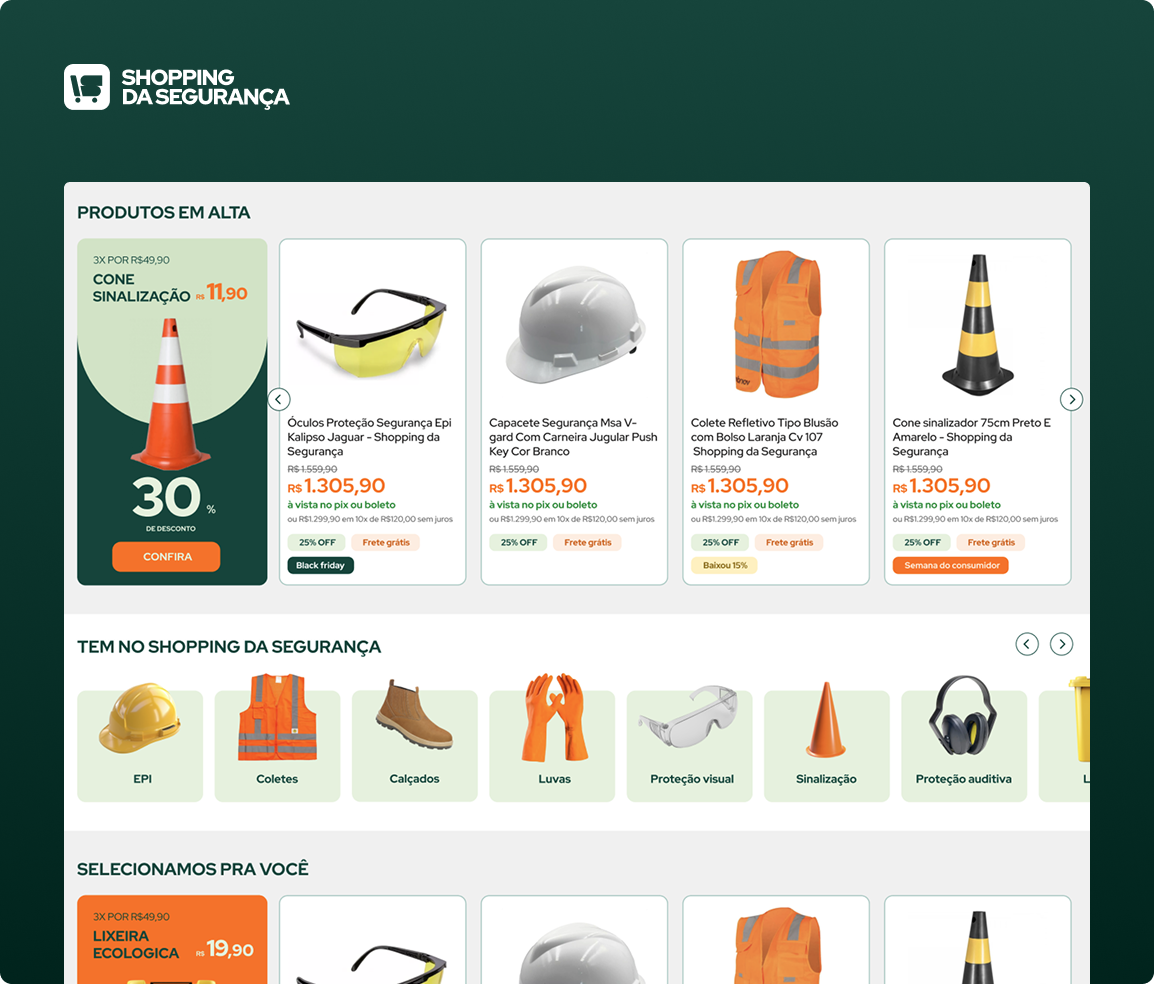
Task: Open the white hard hat product image
Action: (575, 325)
